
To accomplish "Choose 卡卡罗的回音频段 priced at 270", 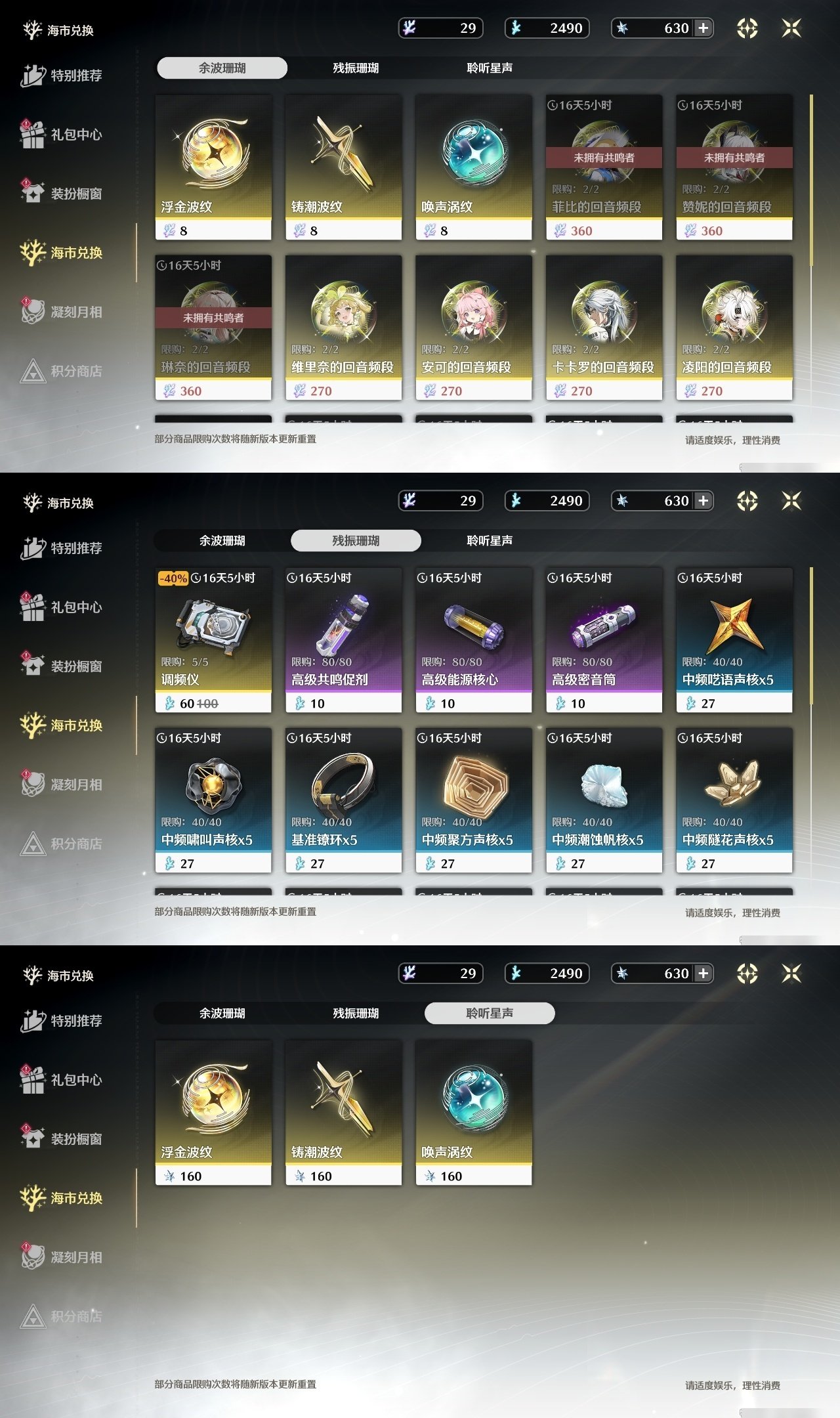I will click(x=604, y=328).
